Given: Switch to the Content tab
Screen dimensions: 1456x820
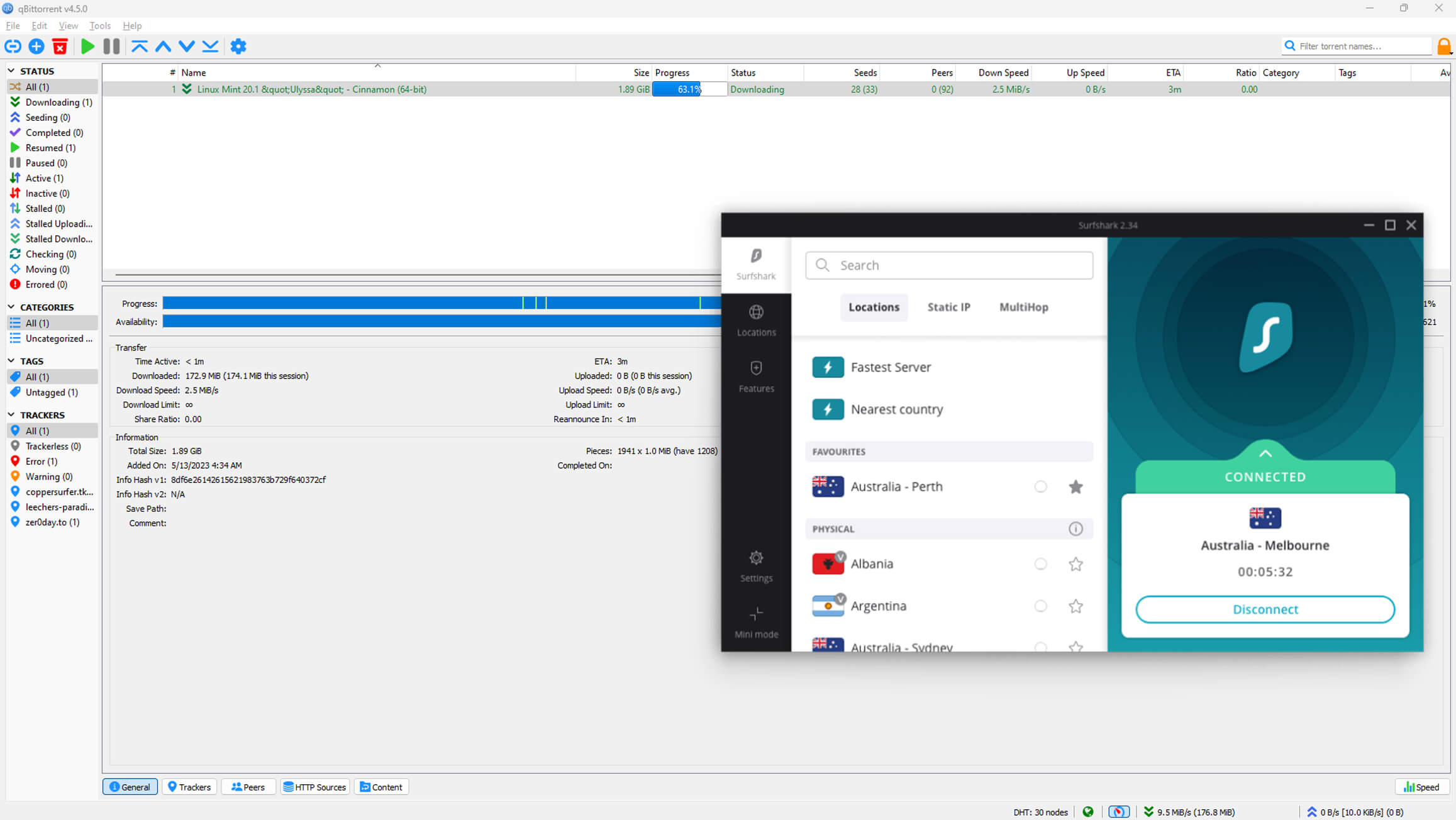Looking at the screenshot, I should [x=381, y=787].
